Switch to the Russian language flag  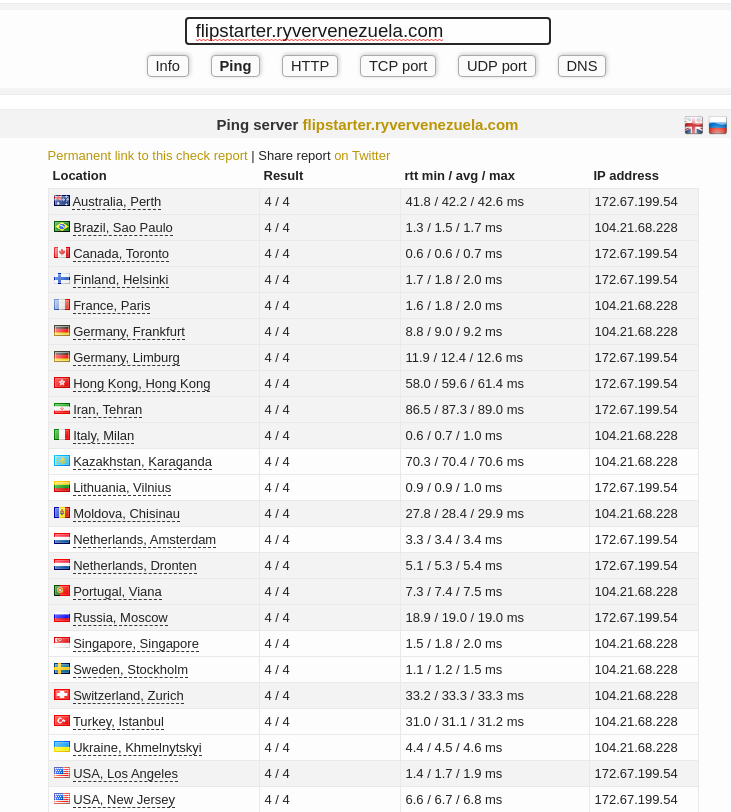click(x=718, y=125)
